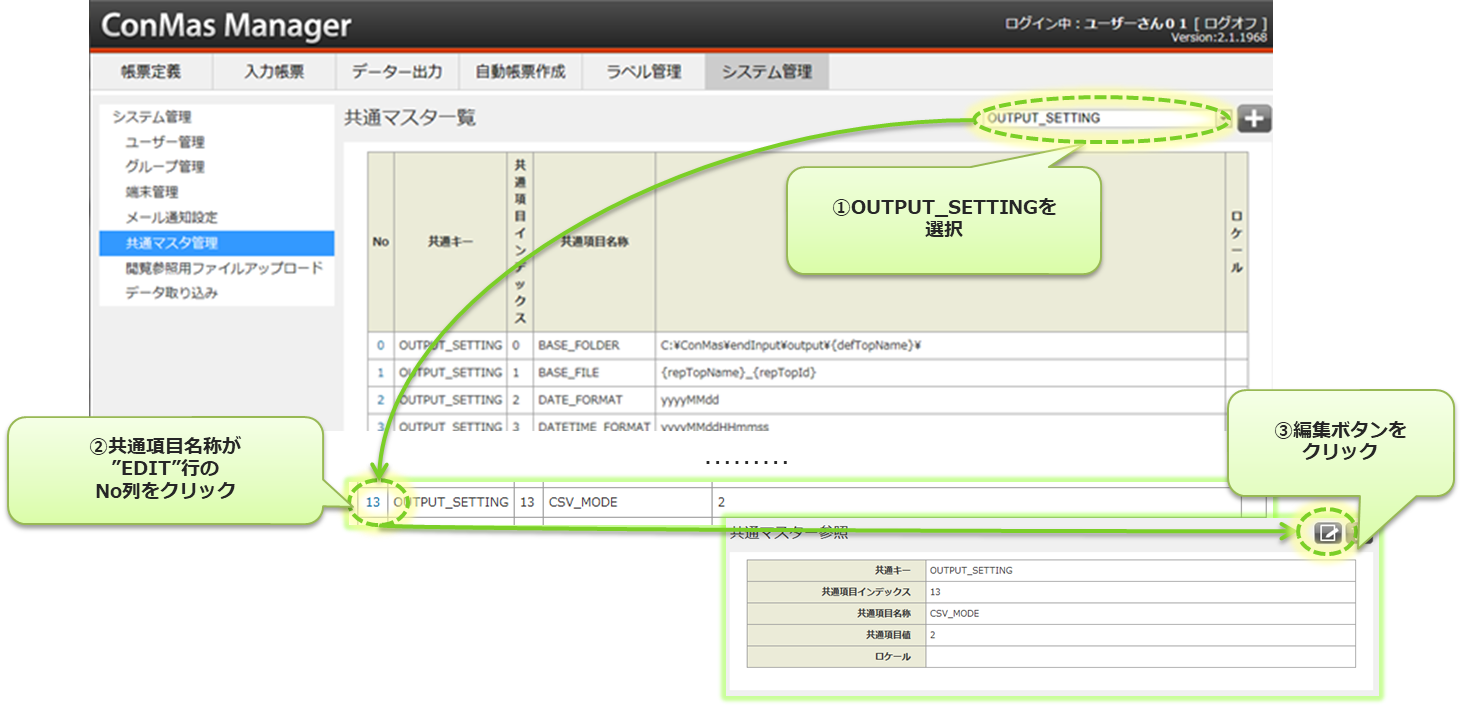Image resolution: width=1462 pixels, height=707 pixels.
Task: Click No link 2 for DATE_FORMAT row
Action: coord(380,399)
